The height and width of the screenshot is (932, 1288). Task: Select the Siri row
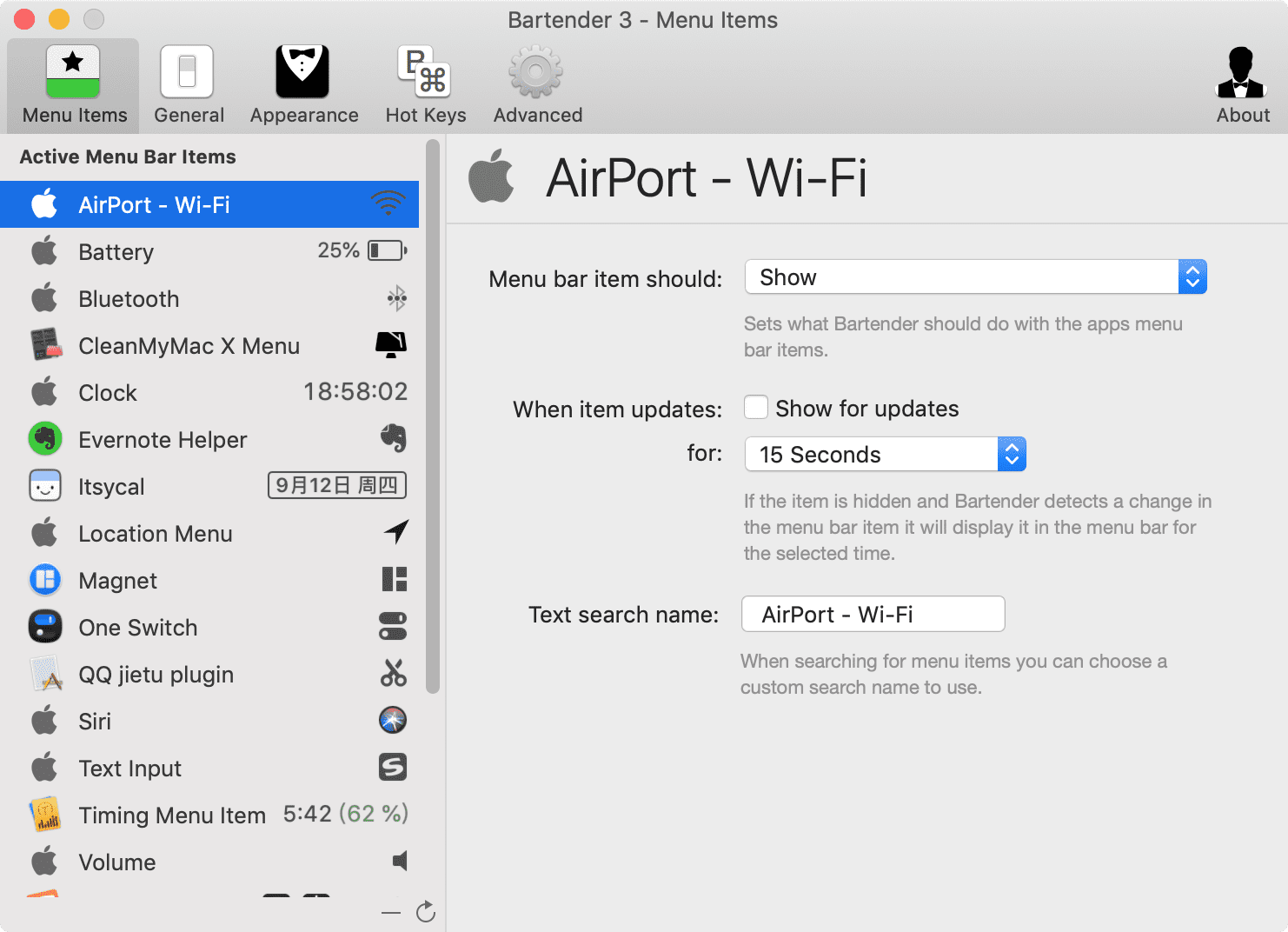(x=209, y=721)
